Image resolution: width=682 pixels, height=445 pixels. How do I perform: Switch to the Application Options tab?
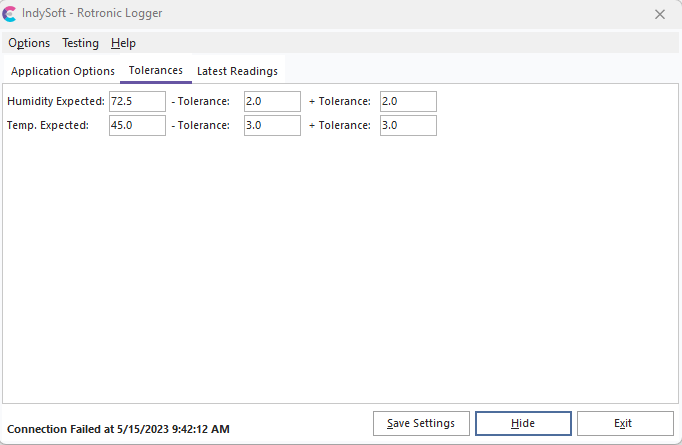[x=63, y=71]
